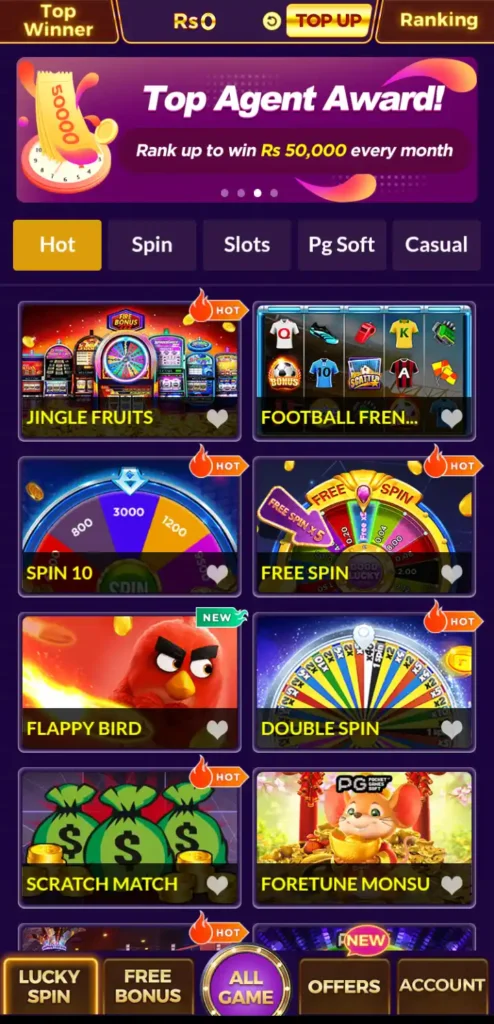494x1024 pixels.
Task: Go to fourth banner slide dot
Action: click(274, 193)
